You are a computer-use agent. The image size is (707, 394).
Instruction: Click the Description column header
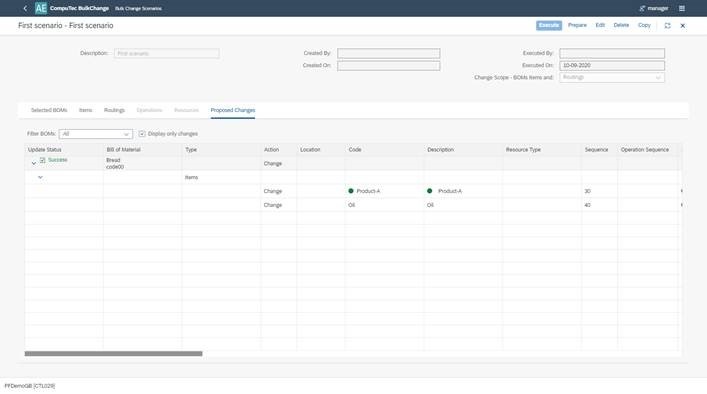463,150
